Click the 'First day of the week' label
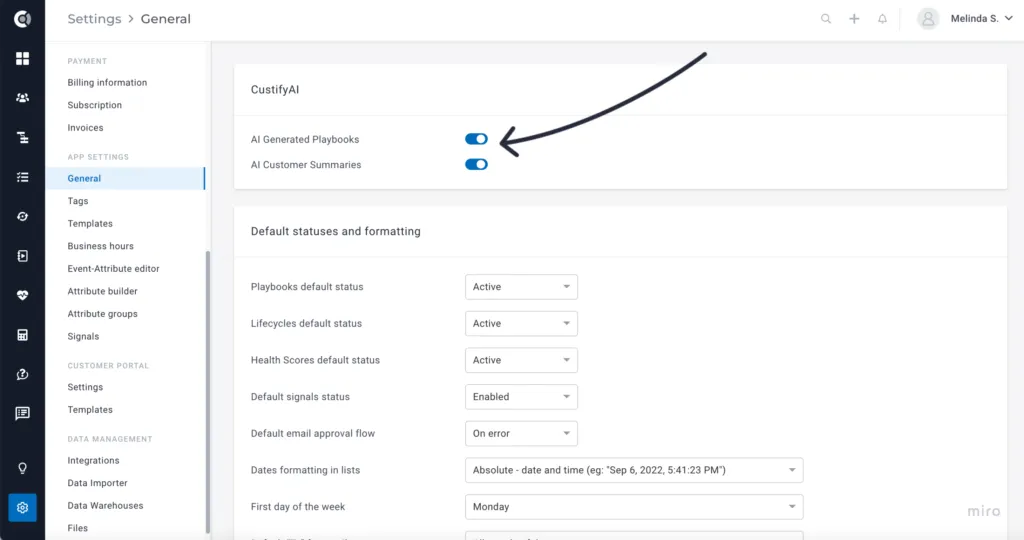The image size is (1024, 540). (x=298, y=507)
